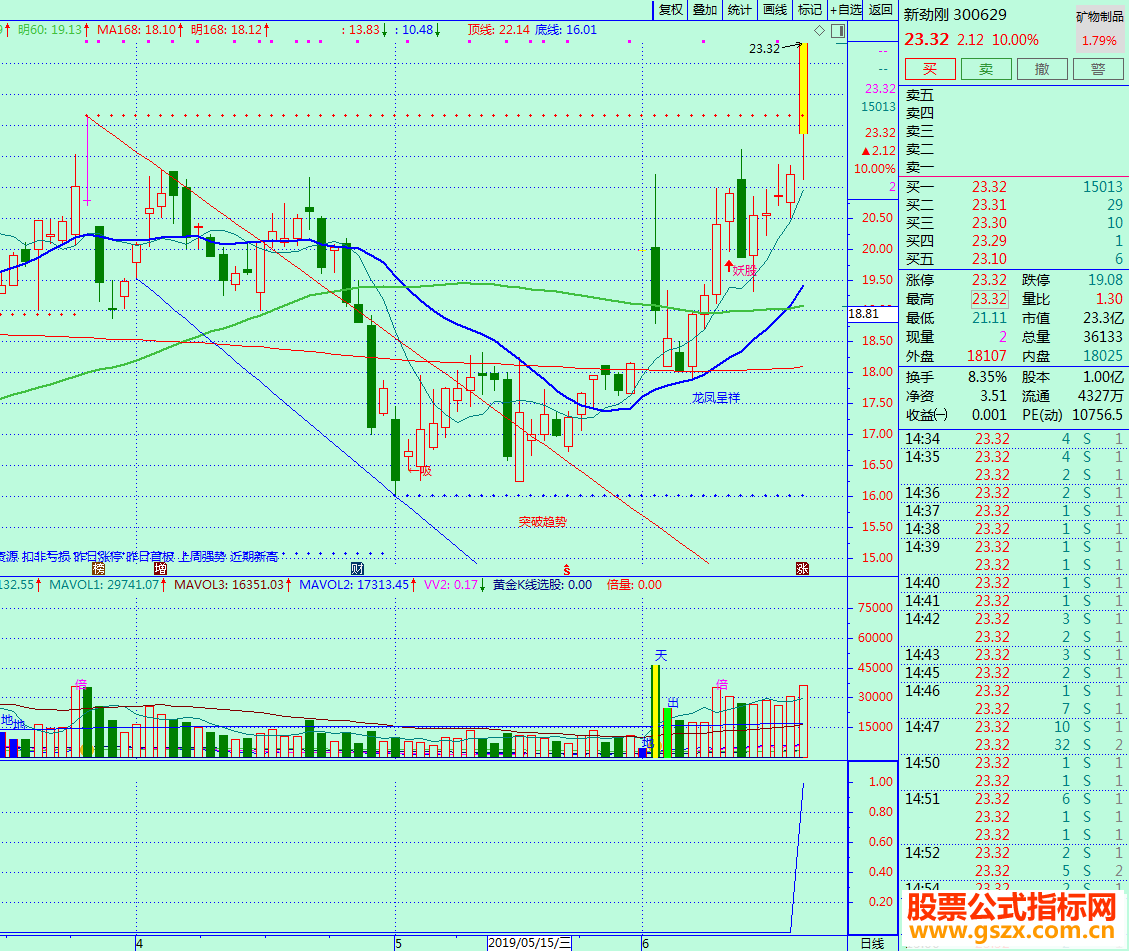Click the 上周强势 tag text

coord(202,556)
